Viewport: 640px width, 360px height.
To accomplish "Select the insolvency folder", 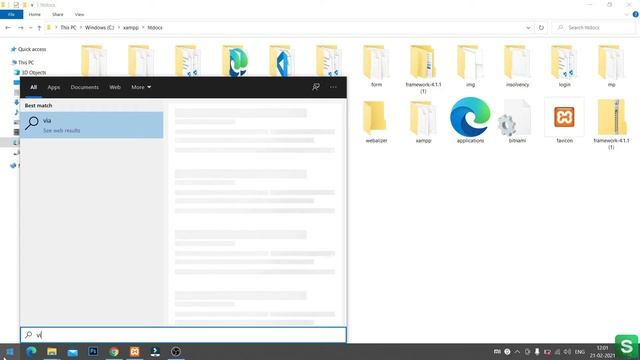I will [517, 66].
